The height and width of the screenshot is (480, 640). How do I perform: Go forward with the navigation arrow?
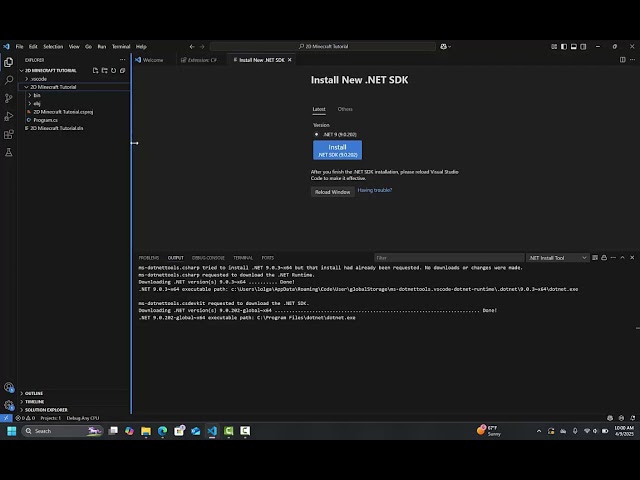point(202,47)
